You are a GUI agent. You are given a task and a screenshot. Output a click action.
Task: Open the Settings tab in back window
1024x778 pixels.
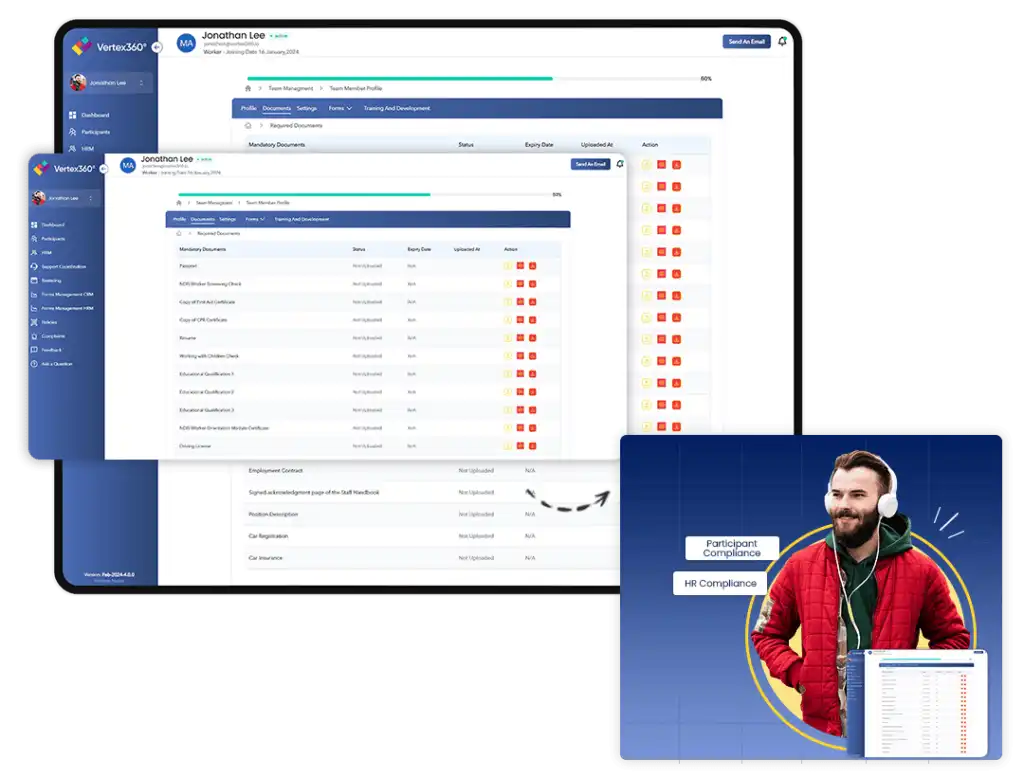(306, 108)
